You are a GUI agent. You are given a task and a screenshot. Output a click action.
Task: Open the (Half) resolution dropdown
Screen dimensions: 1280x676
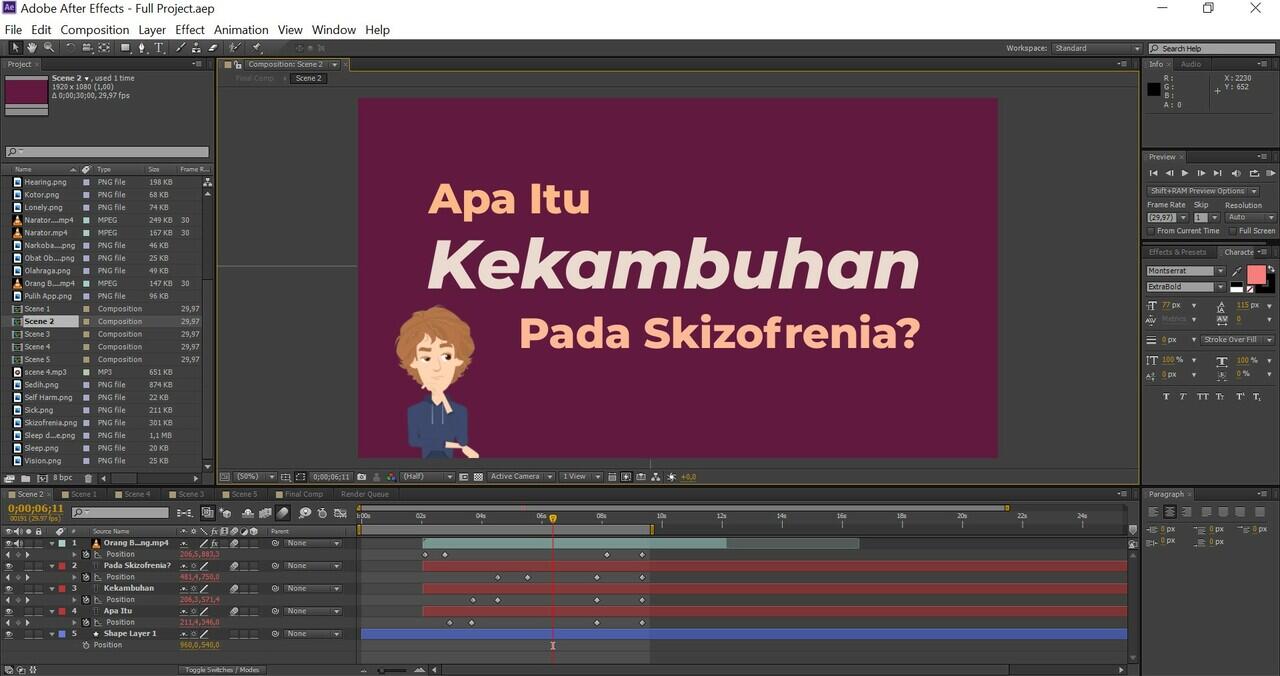pos(427,477)
